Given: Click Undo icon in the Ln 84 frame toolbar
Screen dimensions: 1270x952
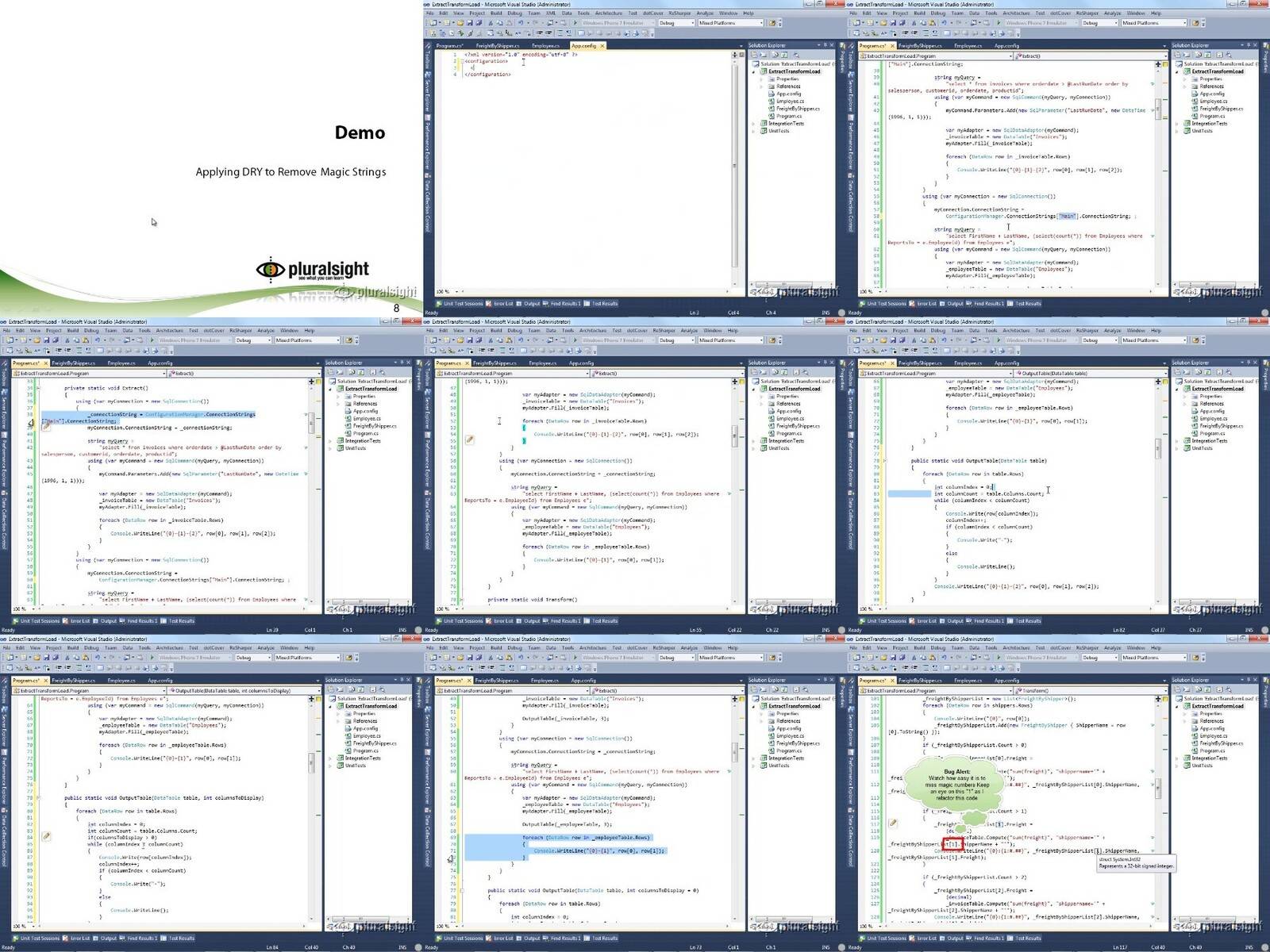Looking at the screenshot, I should (x=97, y=658).
